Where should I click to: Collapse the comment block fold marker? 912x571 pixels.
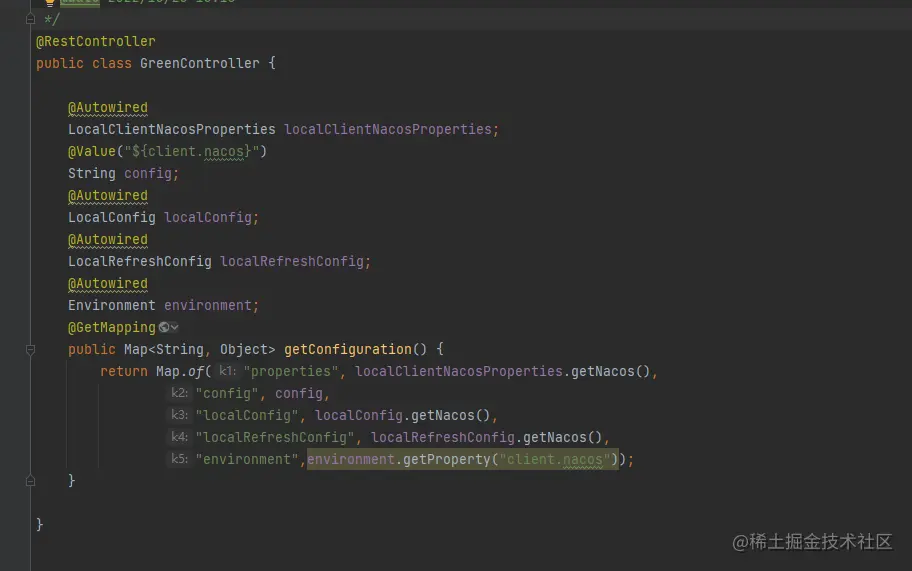(30, 19)
